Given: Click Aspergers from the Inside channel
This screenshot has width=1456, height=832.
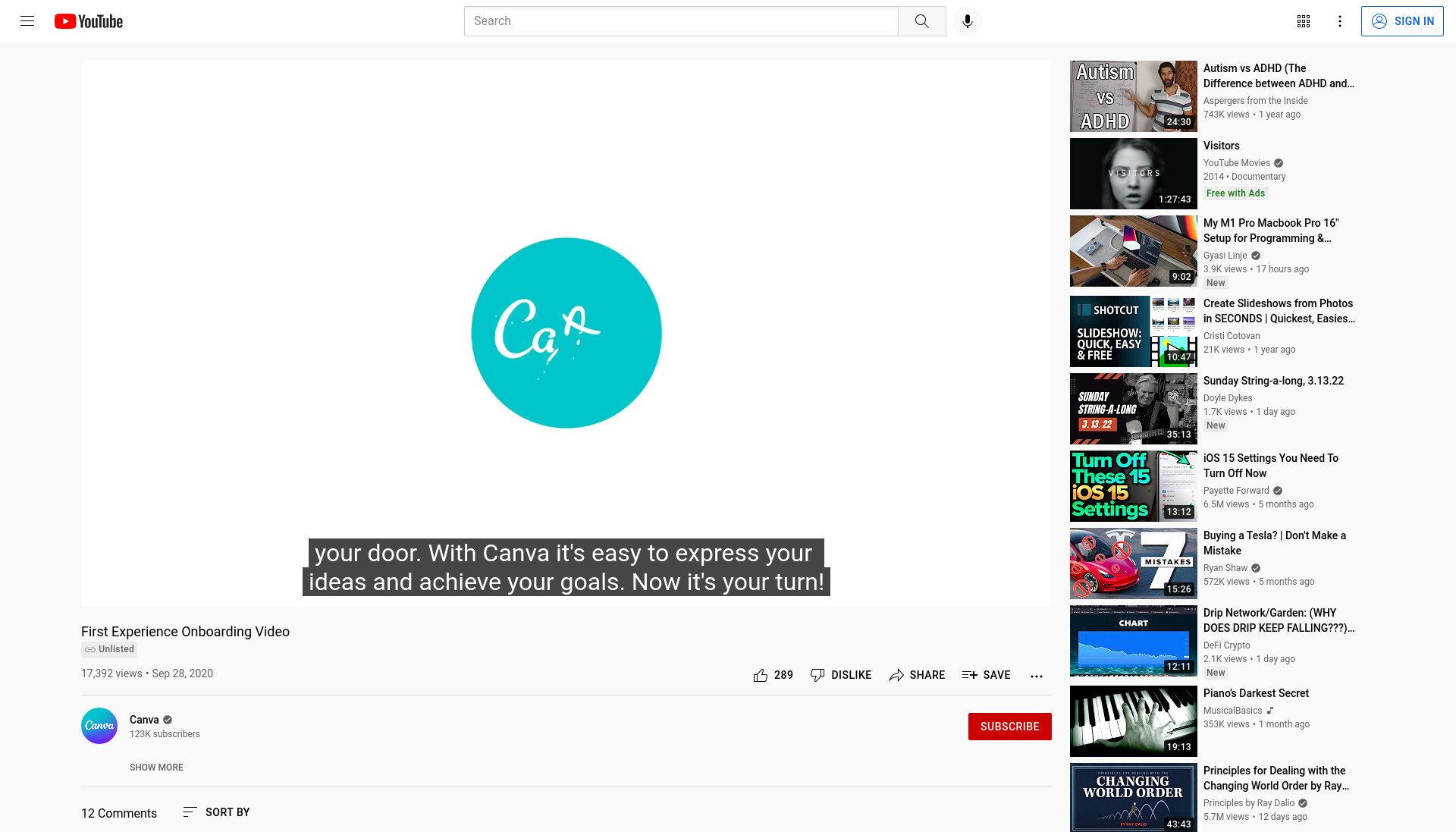Looking at the screenshot, I should pos(1255,101).
